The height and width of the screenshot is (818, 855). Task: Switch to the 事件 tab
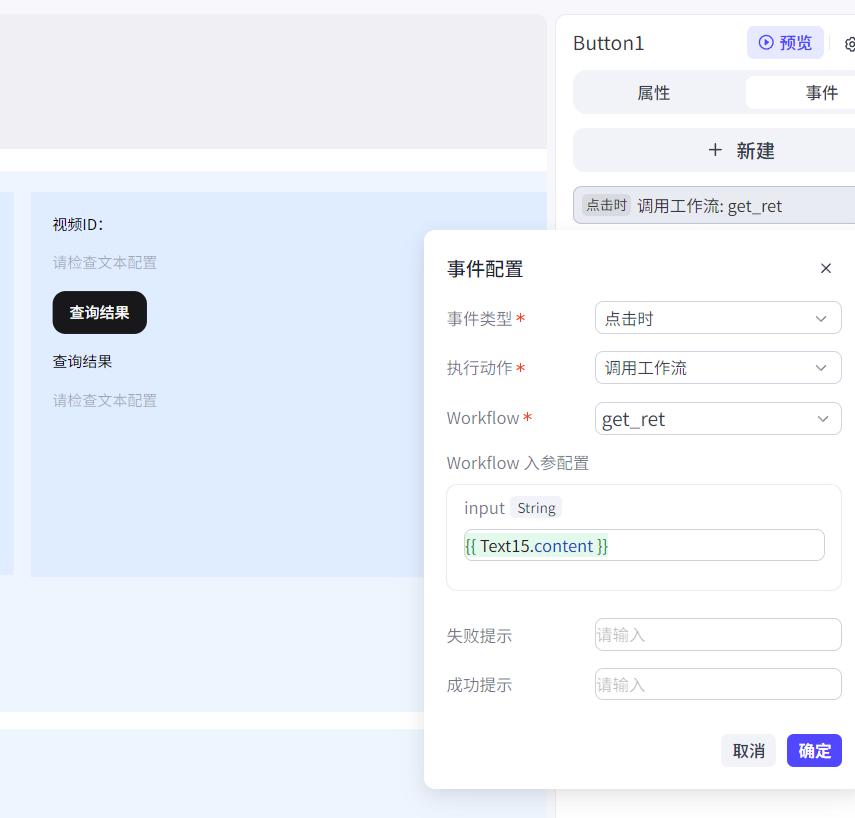[822, 92]
